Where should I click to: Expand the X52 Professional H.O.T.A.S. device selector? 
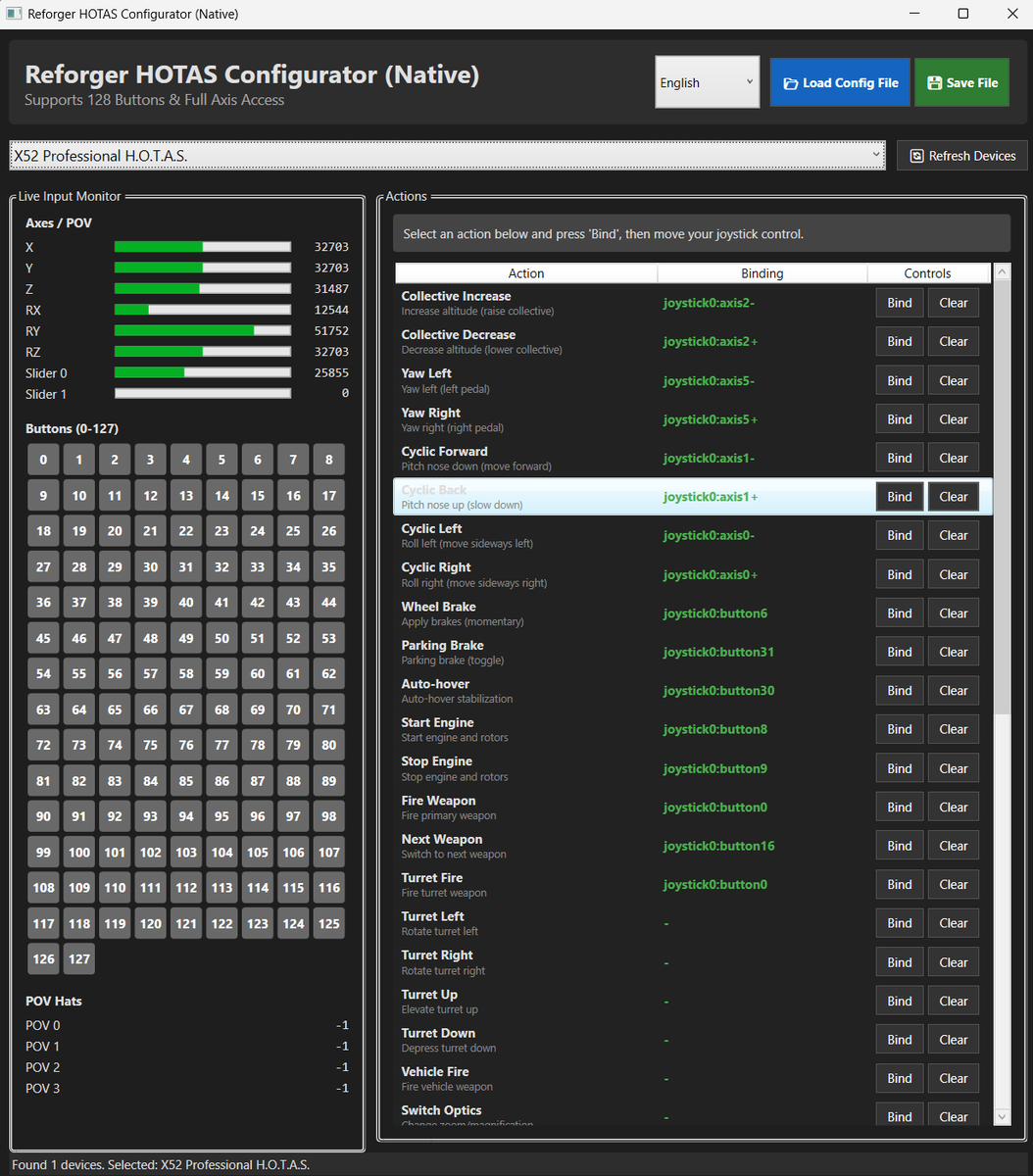click(447, 156)
